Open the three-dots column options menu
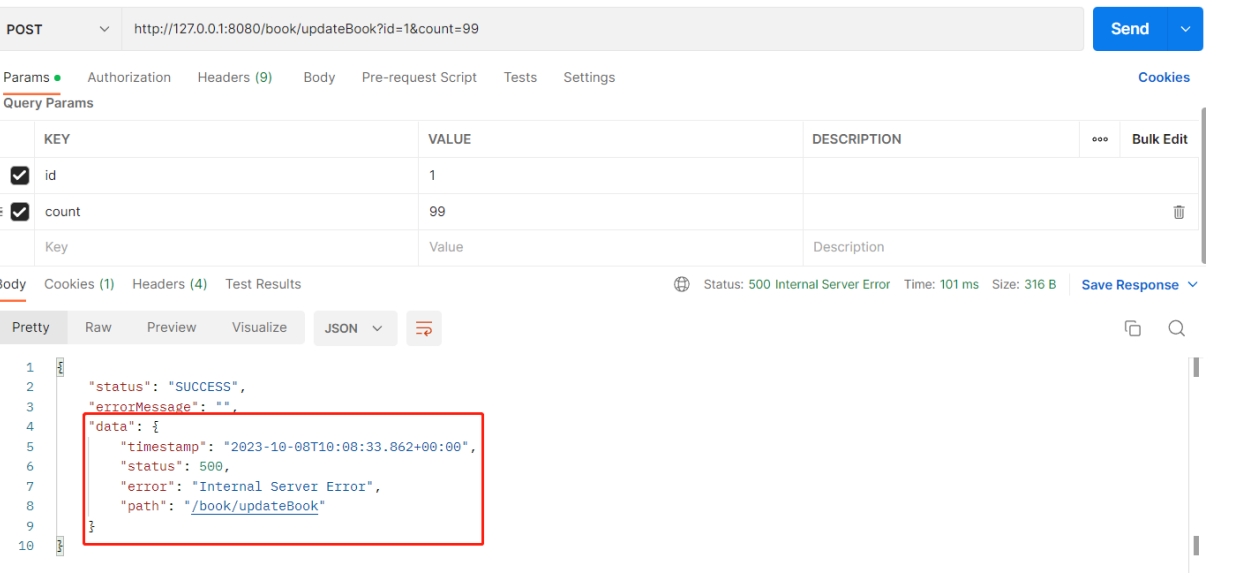Image resolution: width=1235 pixels, height=577 pixels. pos(1100,140)
